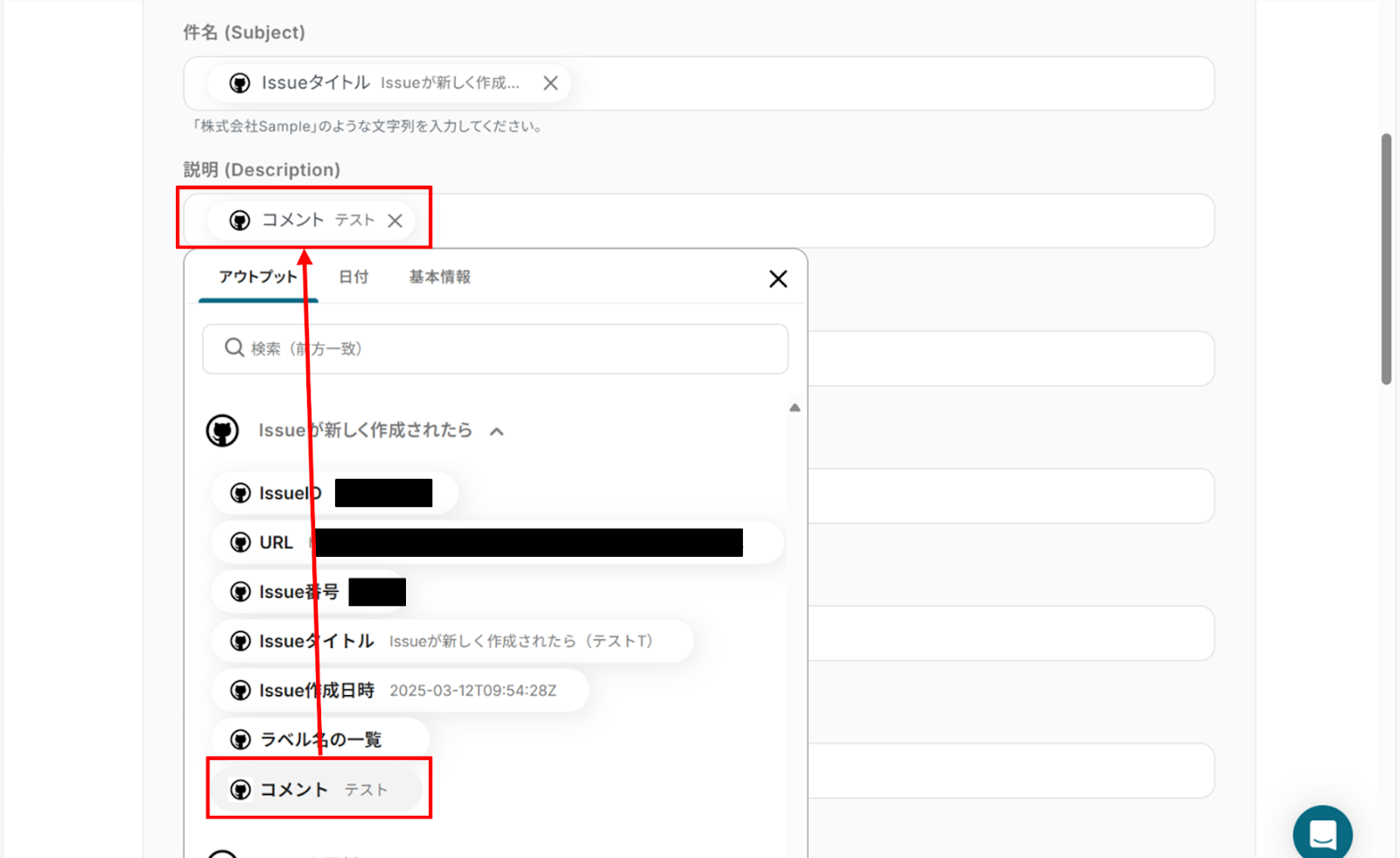Screen dimensions: 1400x858
Task: Close the output picker popup
Action: click(778, 279)
